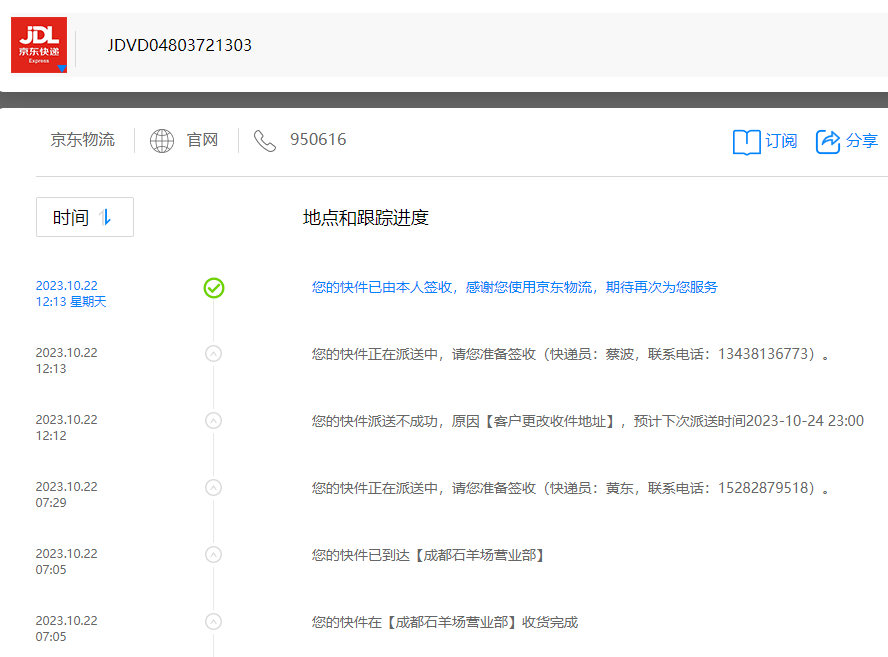Viewport: 888px width, 657px height.
Task: Click the 分享 share arrow icon
Action: point(828,142)
